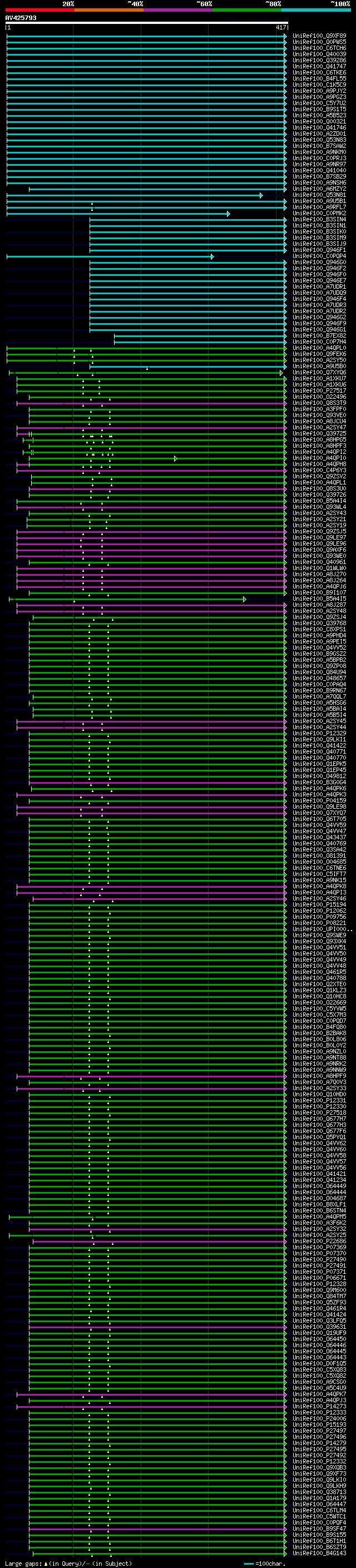Select the UniRef100_P06671 label
356x1568 pixels.
(x=319, y=1278)
